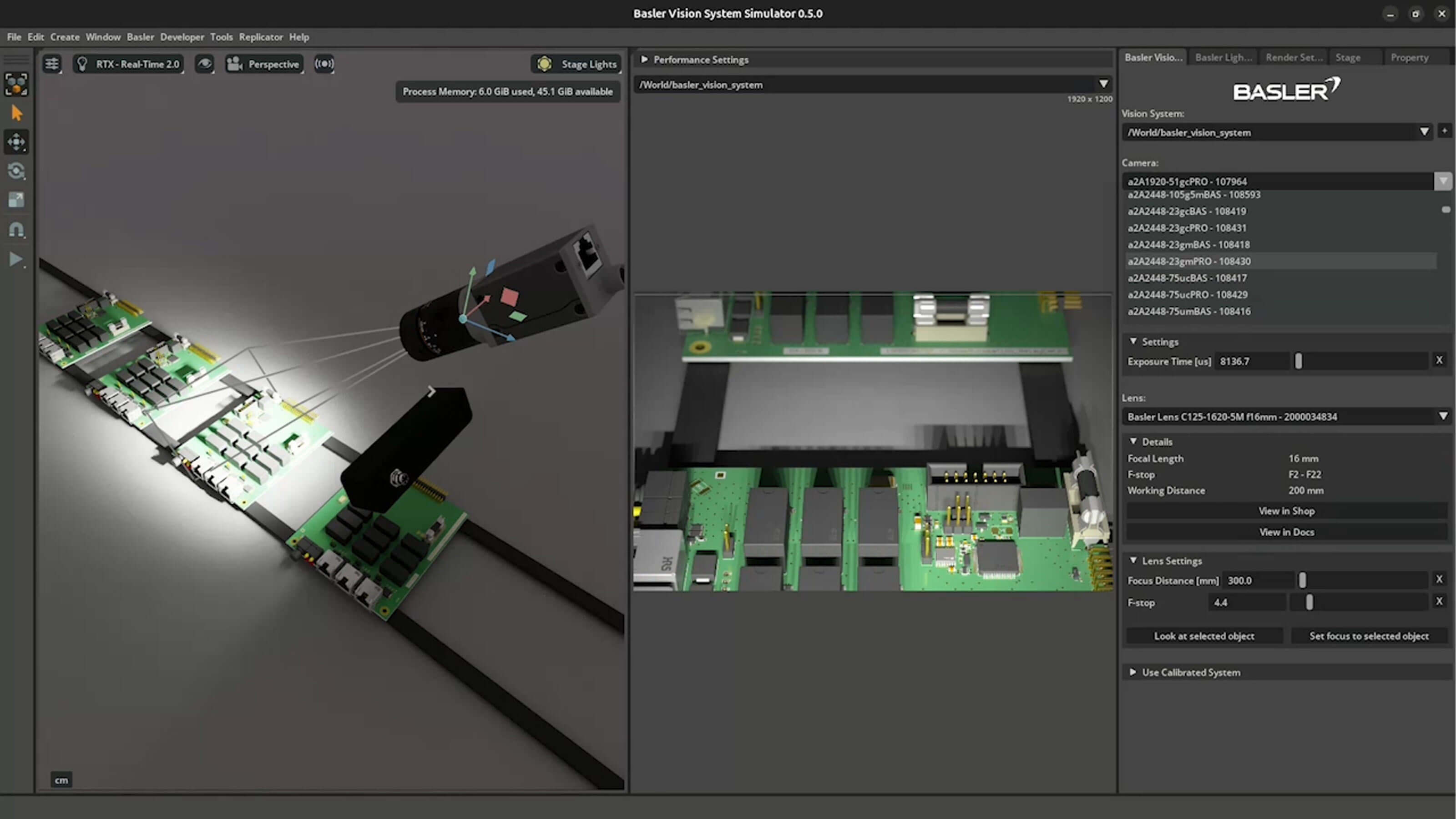Click the Exposure Time slider handle
This screenshot has height=819, width=1456.
point(1298,361)
